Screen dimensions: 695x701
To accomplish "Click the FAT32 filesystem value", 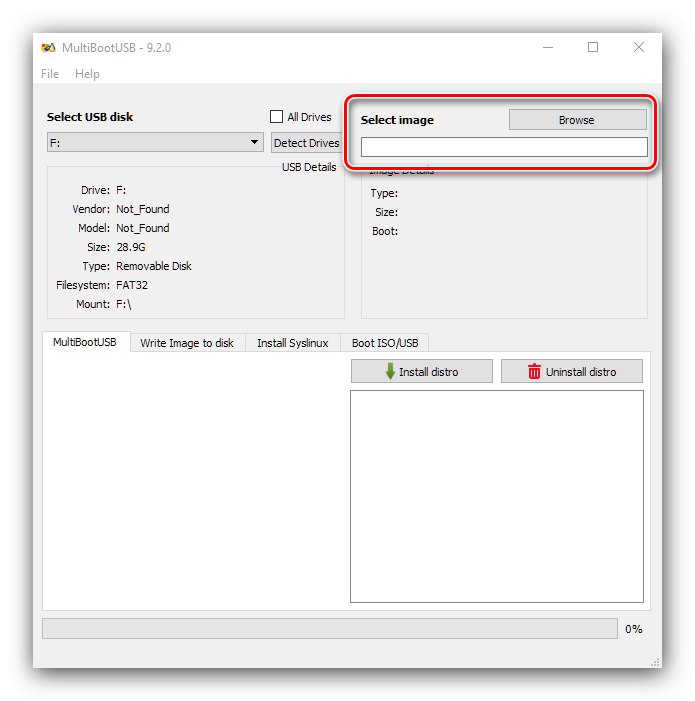I will click(132, 285).
